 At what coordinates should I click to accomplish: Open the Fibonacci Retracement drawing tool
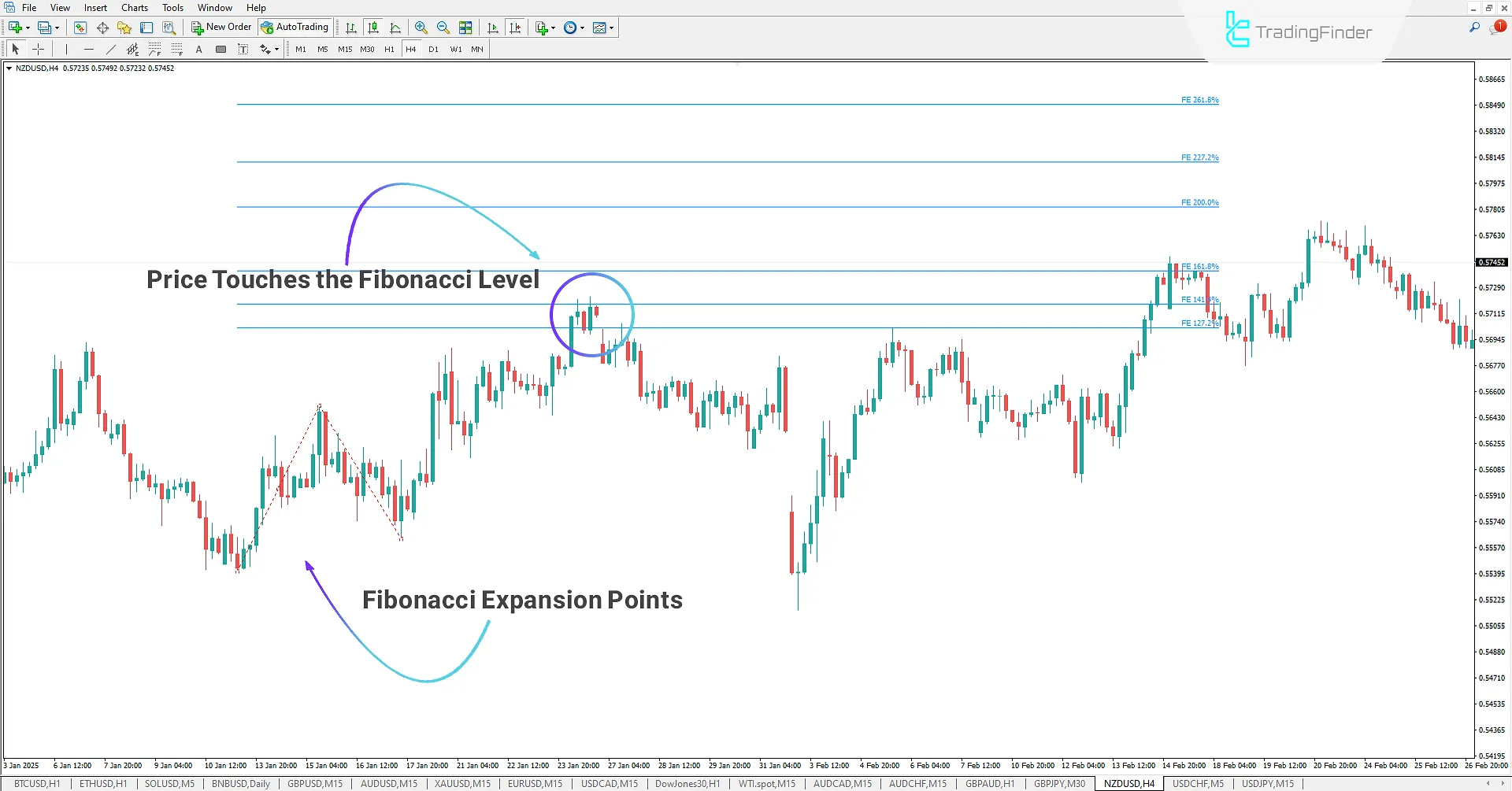point(154,49)
